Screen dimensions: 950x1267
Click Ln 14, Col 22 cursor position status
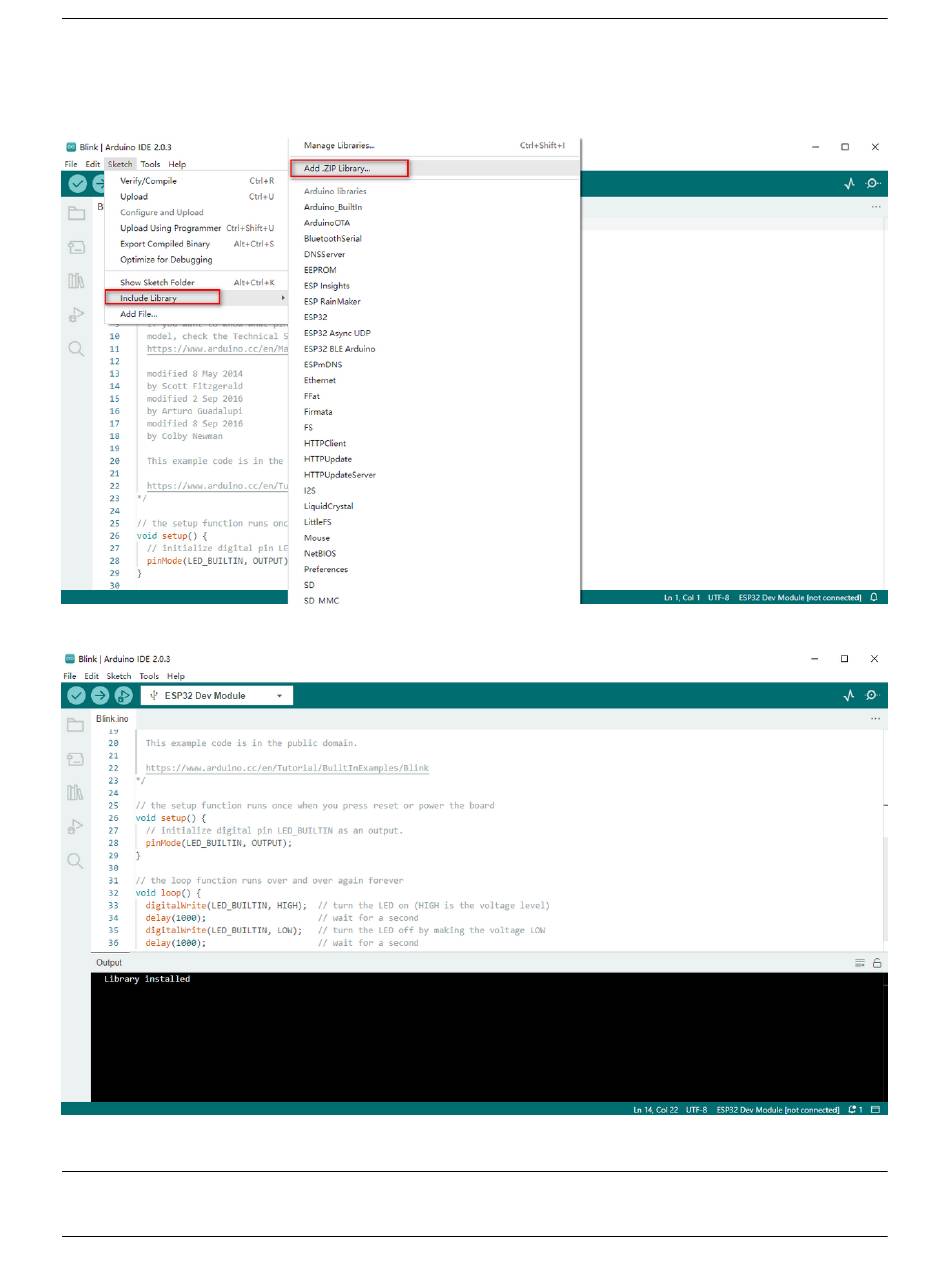pyautogui.click(x=657, y=1109)
